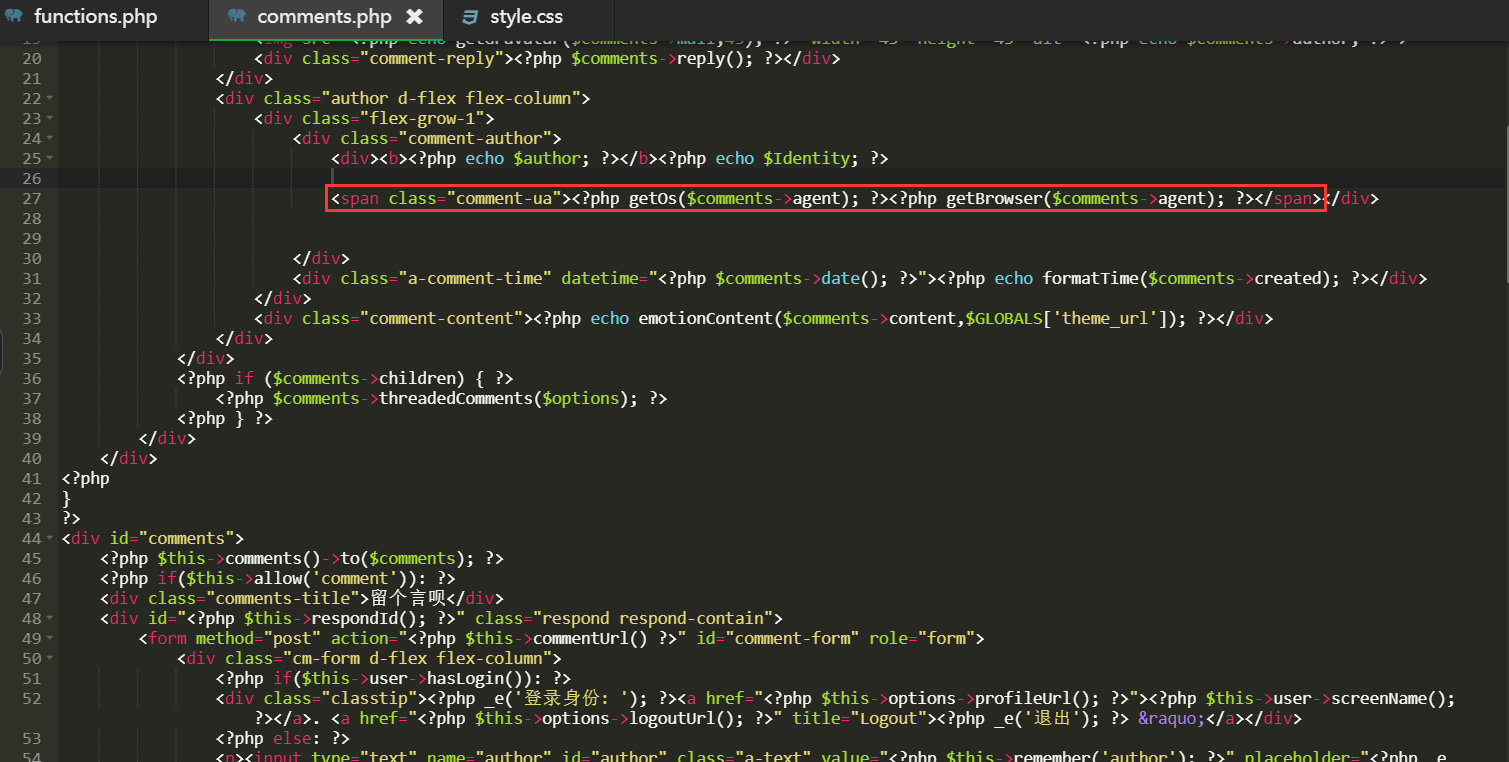Click the PHP elephant icon on comments.php tab
Viewport: 1509px width, 762px height.
coord(236,17)
